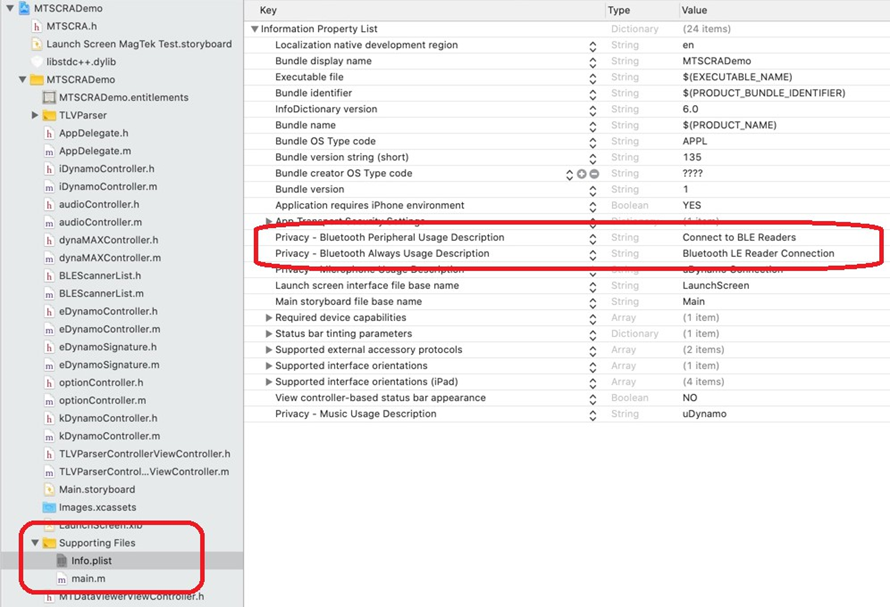Screen dimensions: 890x607
Task: Select optionController.m in navigator
Action: coord(102,400)
